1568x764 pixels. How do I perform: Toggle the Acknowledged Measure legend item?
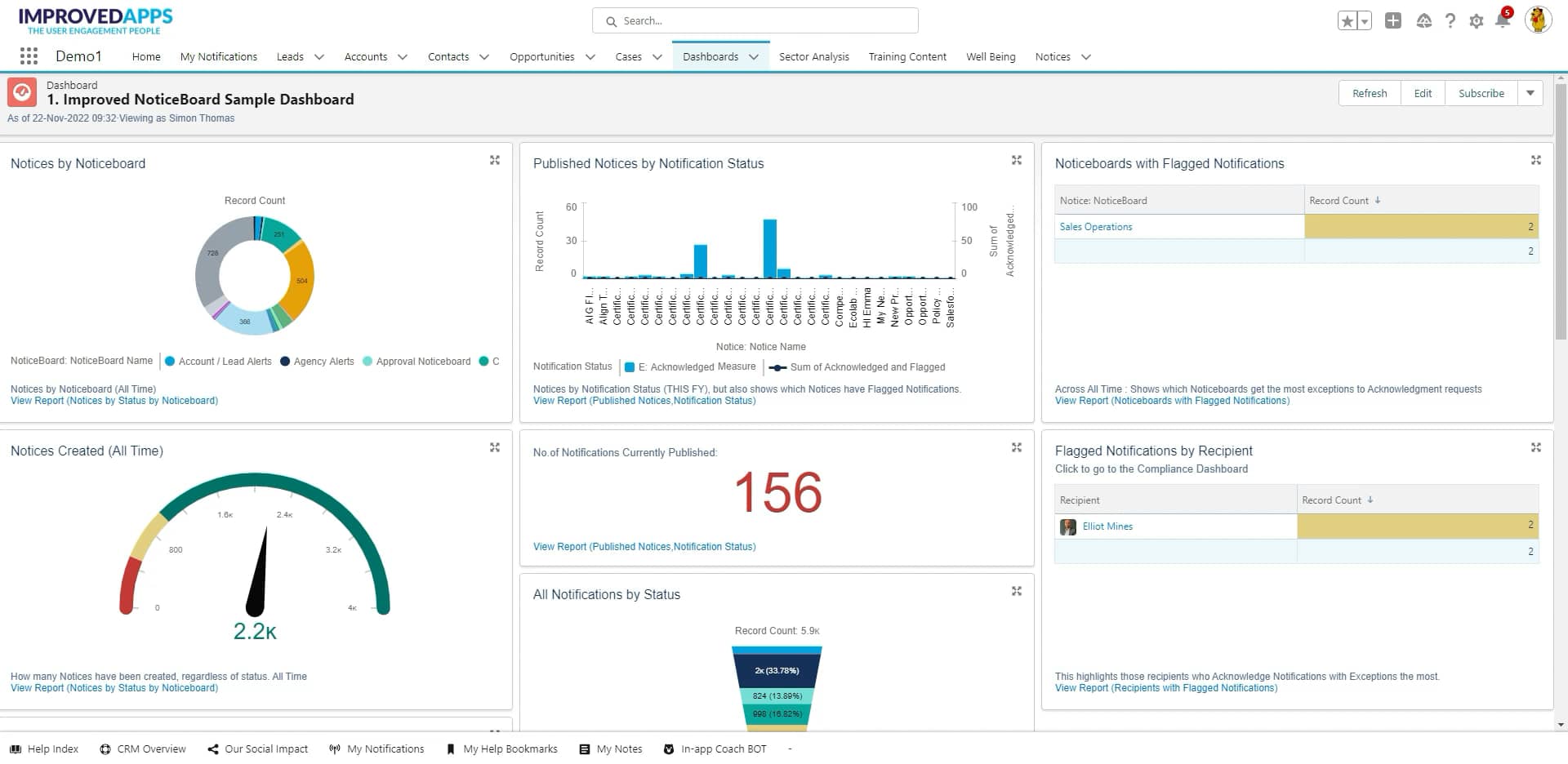691,366
